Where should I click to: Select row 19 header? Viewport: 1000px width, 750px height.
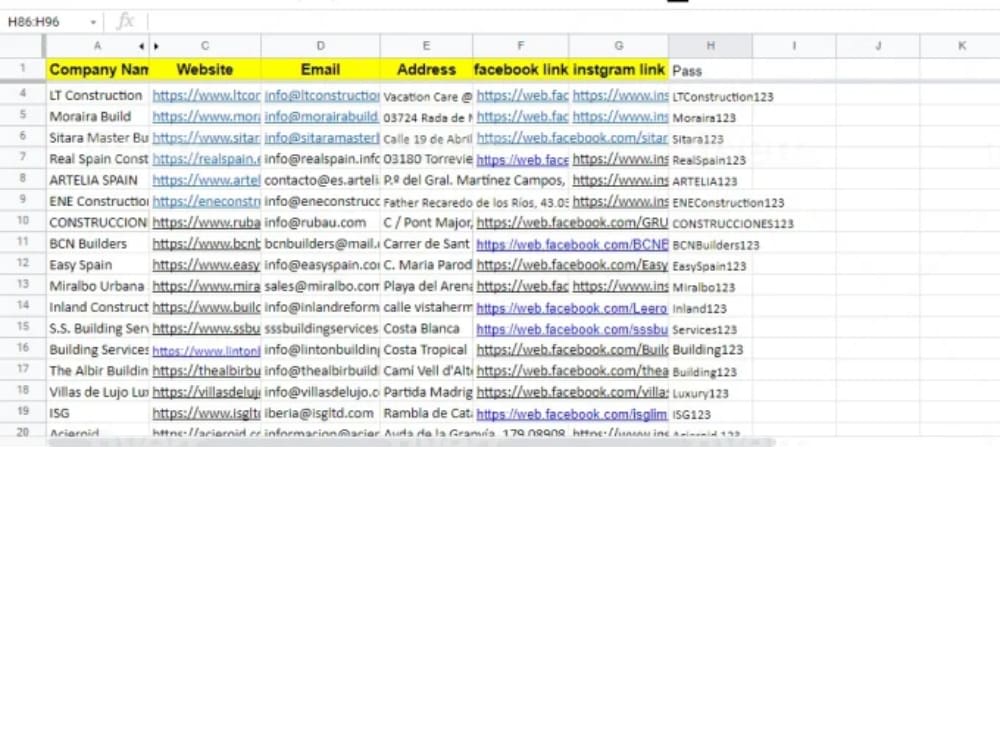pos(23,411)
